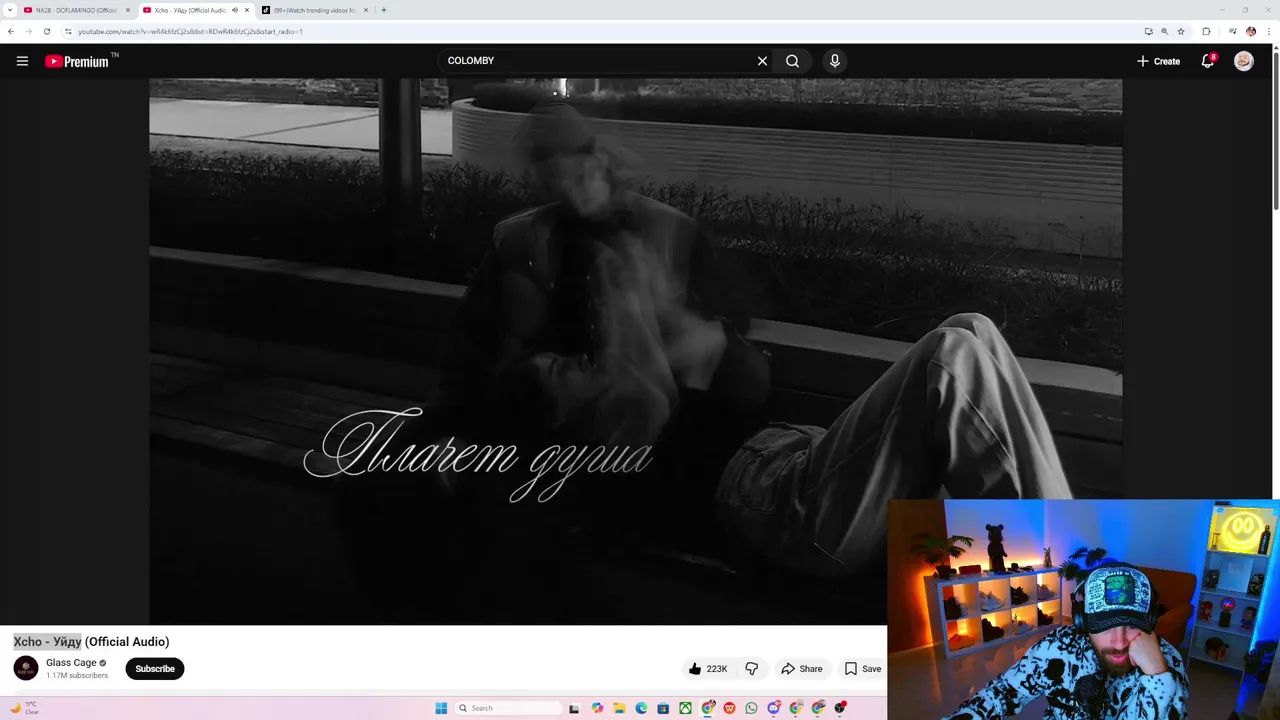The width and height of the screenshot is (1280, 720).
Task: Open the tab search dropdown arrow
Action: tap(9, 10)
